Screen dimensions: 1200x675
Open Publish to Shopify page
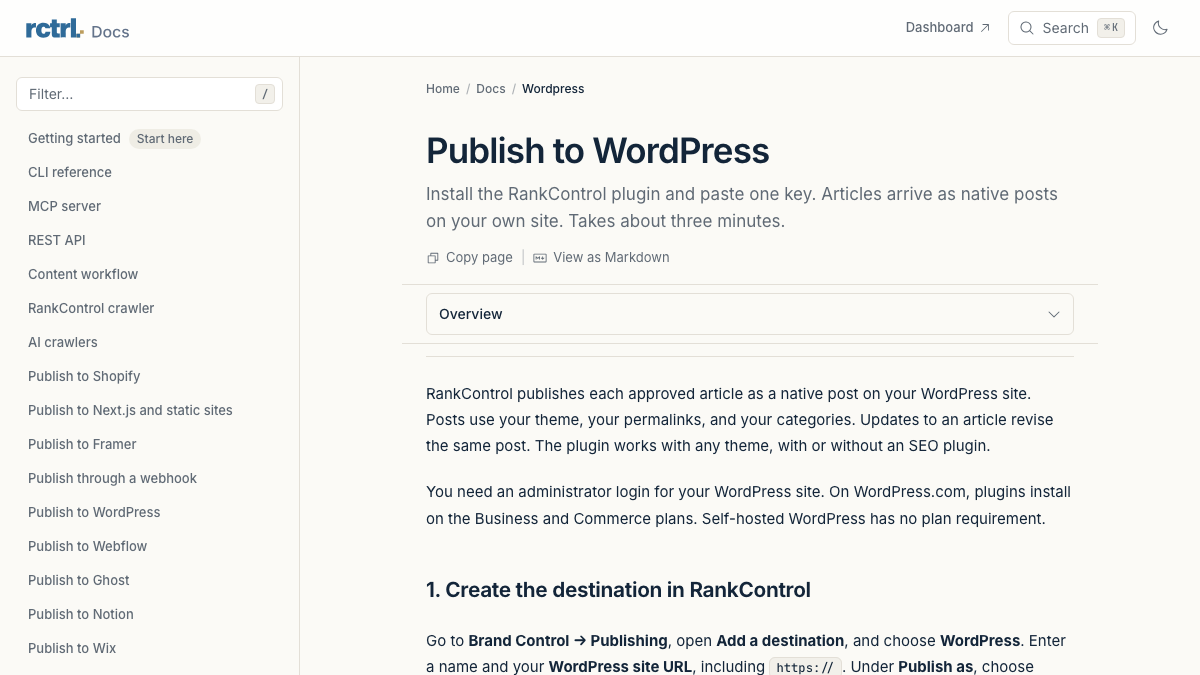[x=84, y=376]
